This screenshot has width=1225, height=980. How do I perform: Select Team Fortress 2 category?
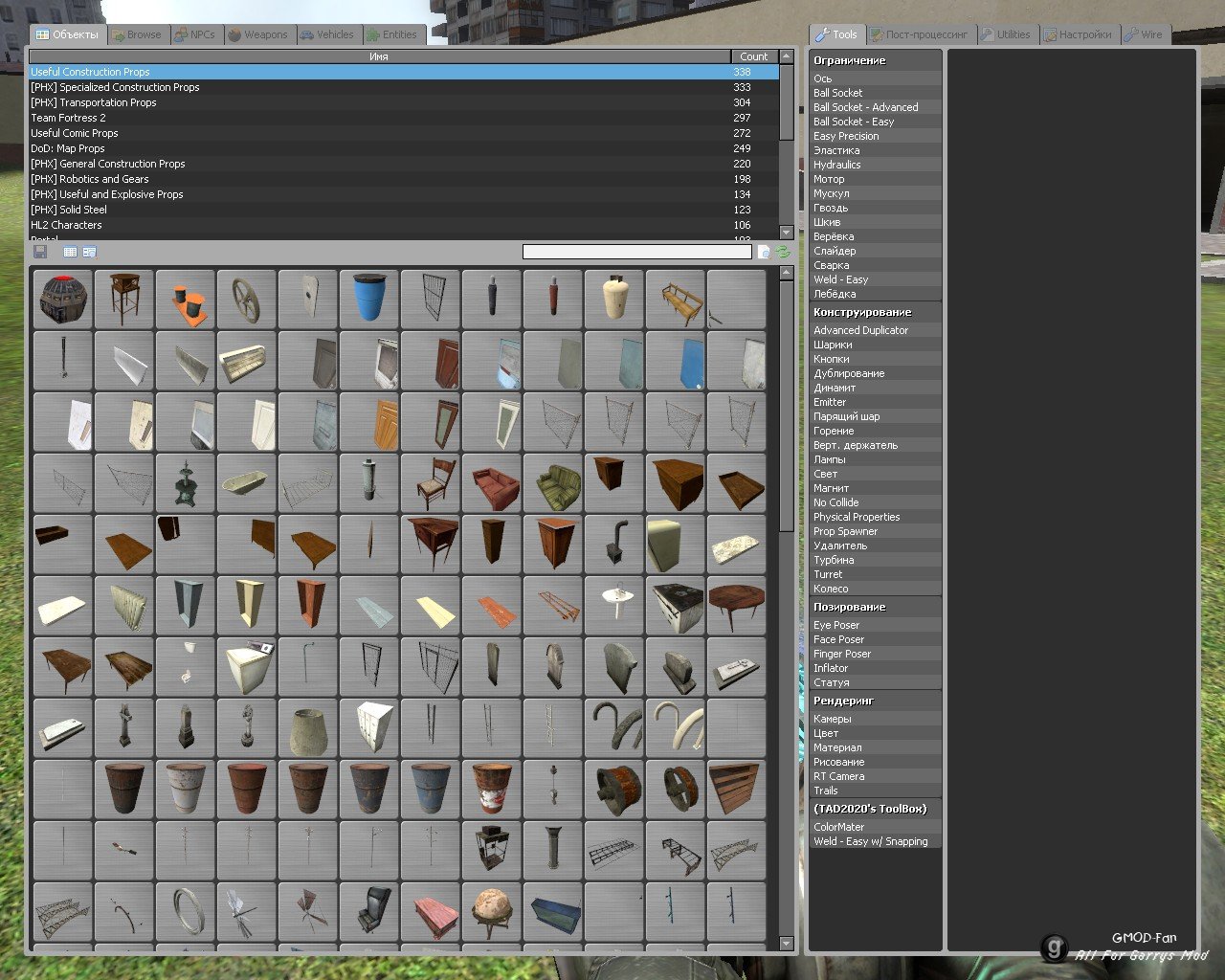tap(404, 118)
